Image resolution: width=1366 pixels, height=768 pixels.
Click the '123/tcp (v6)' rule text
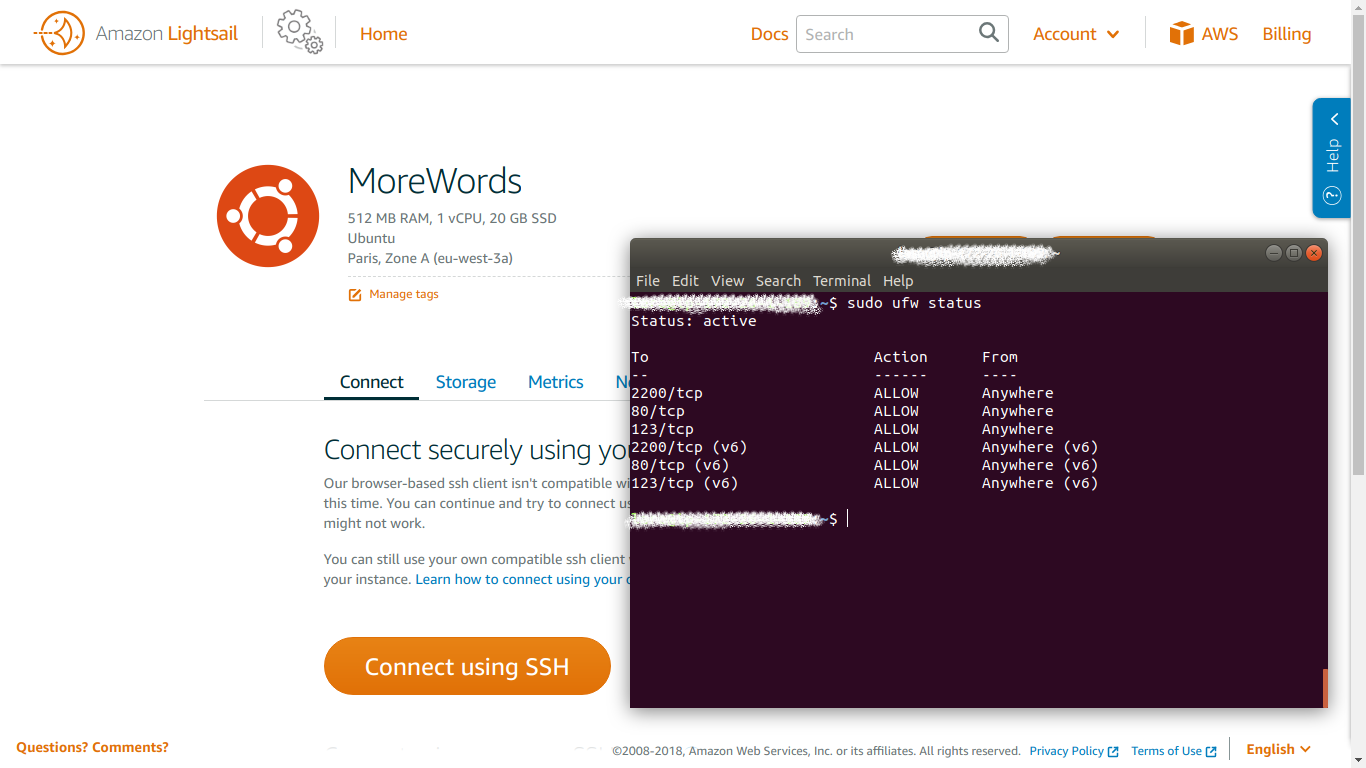(x=684, y=483)
